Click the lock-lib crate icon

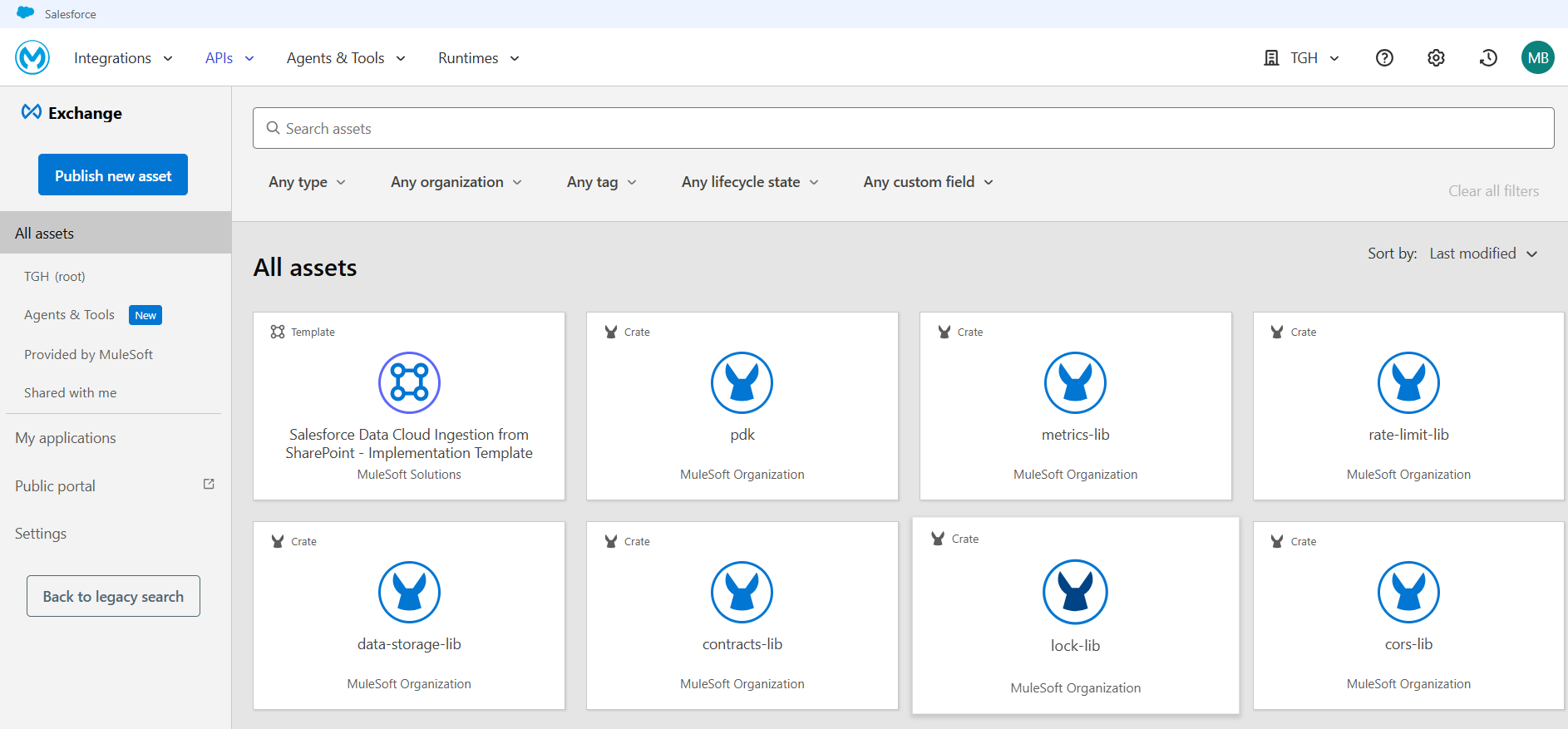[x=1075, y=592]
